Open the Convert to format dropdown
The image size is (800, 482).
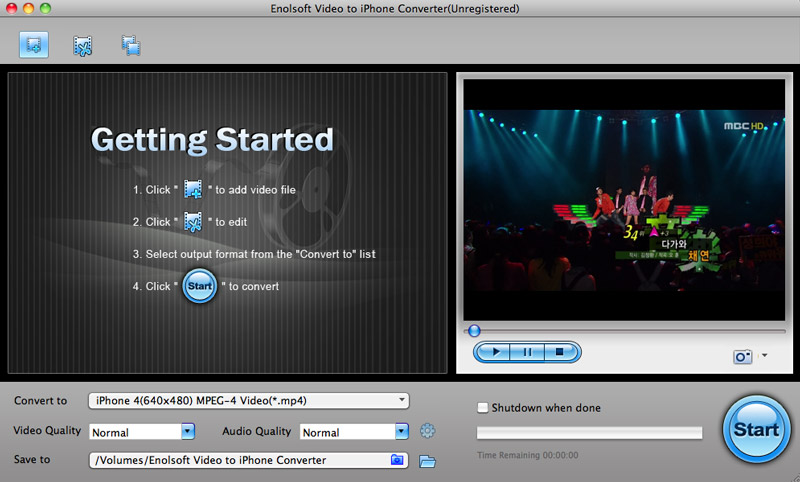click(x=248, y=400)
